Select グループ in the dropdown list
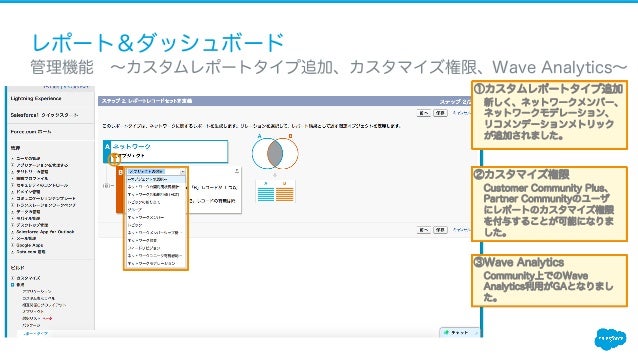 [135, 209]
